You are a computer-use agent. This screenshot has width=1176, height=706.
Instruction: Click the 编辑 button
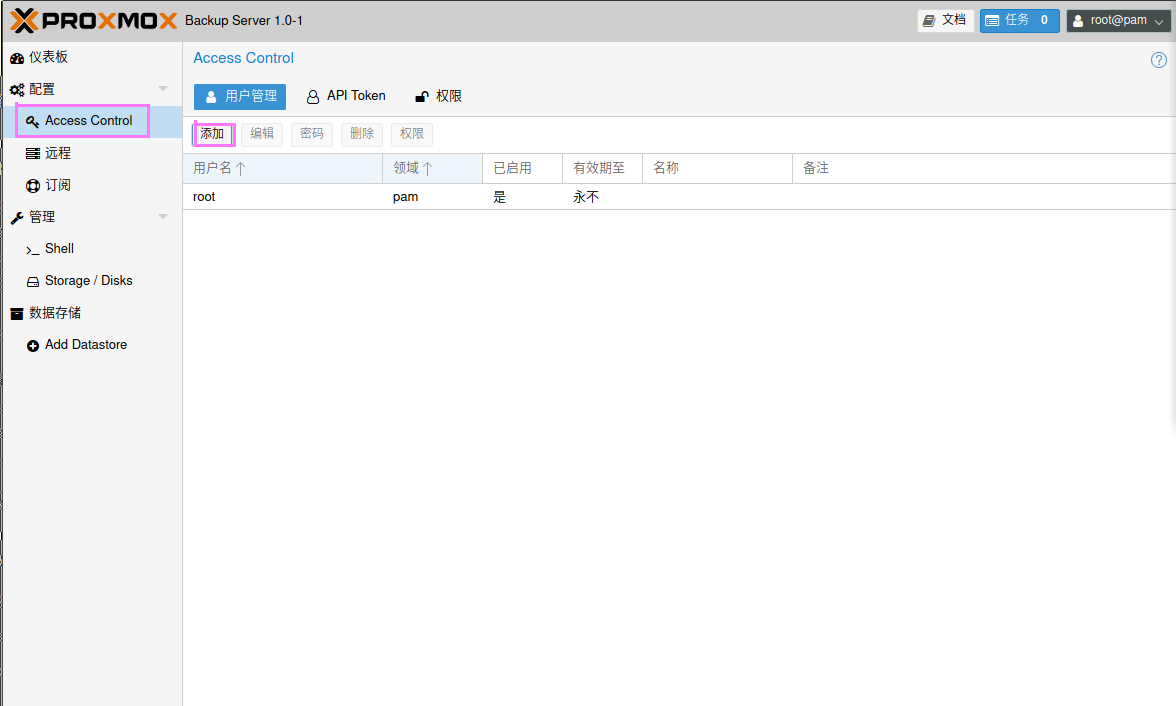coord(262,134)
